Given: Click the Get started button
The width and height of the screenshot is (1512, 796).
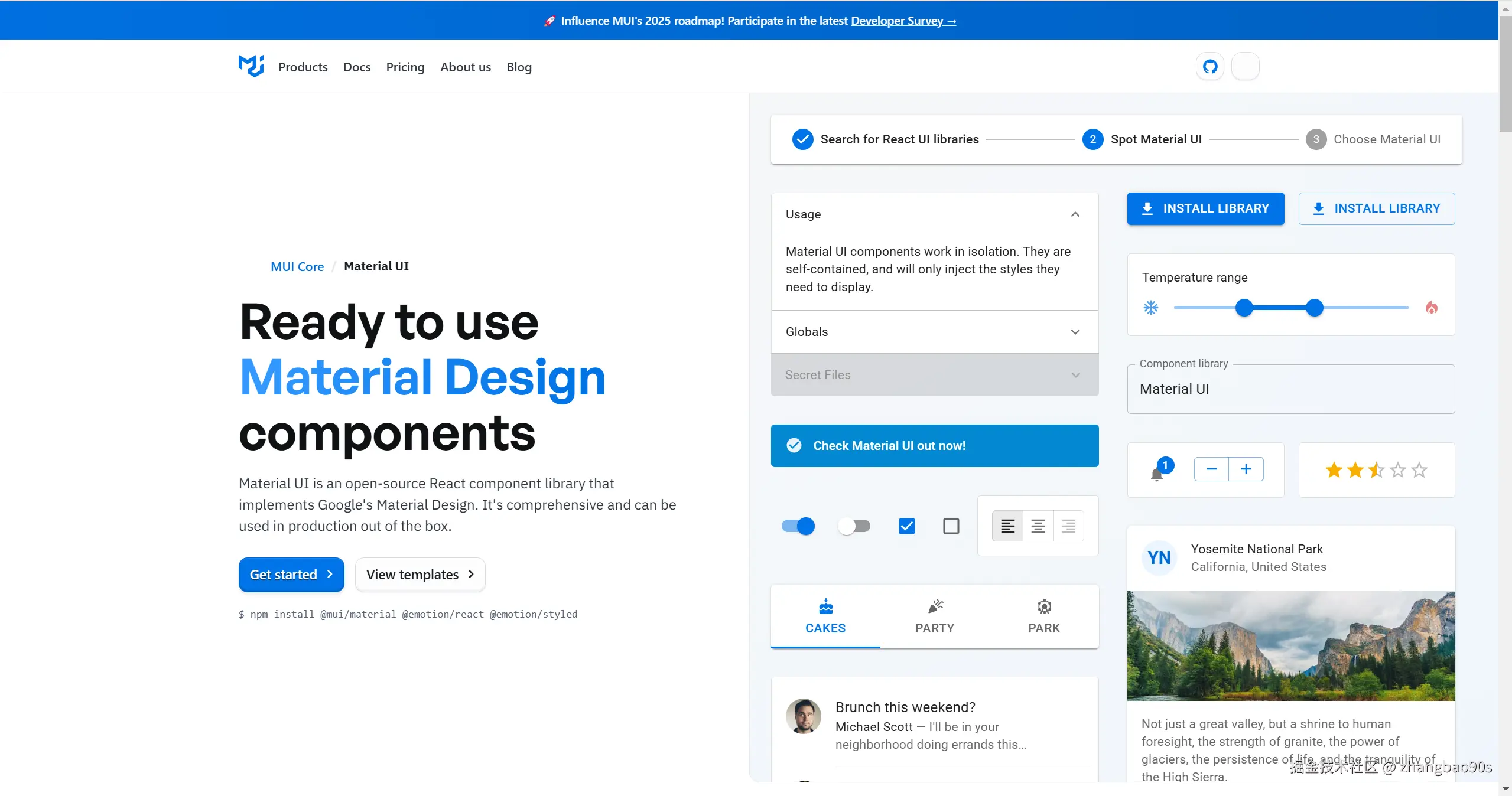Looking at the screenshot, I should [291, 575].
